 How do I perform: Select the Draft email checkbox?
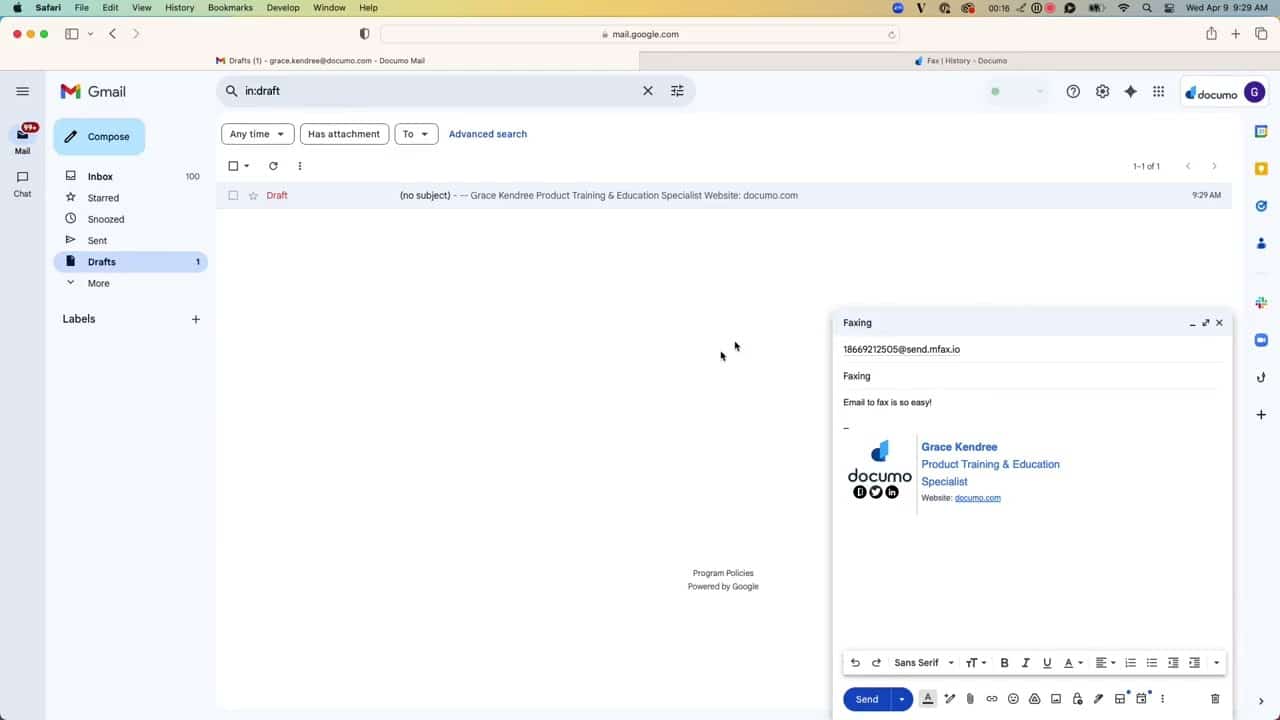pyautogui.click(x=233, y=196)
